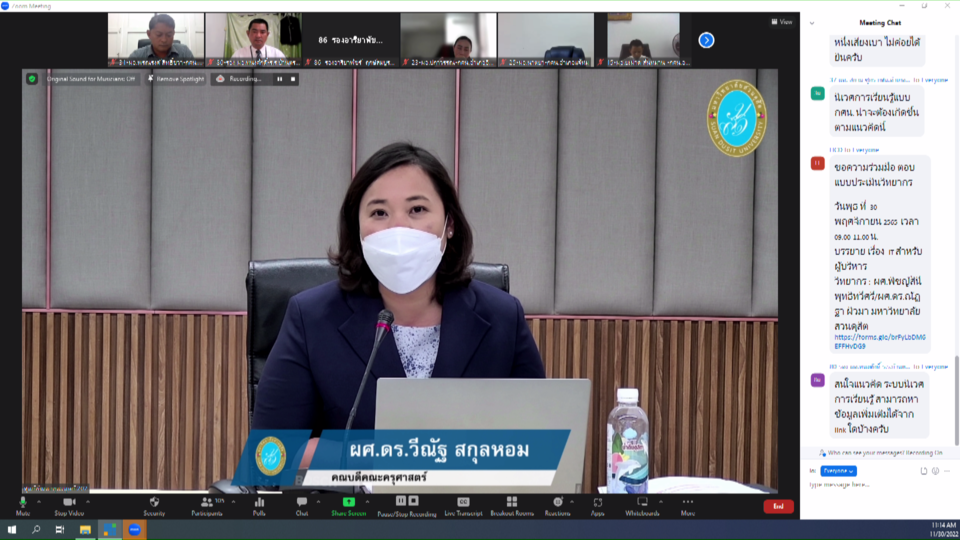Select second participant thumbnail with white shirt
This screenshot has height=540, width=960.
[x=253, y=40]
